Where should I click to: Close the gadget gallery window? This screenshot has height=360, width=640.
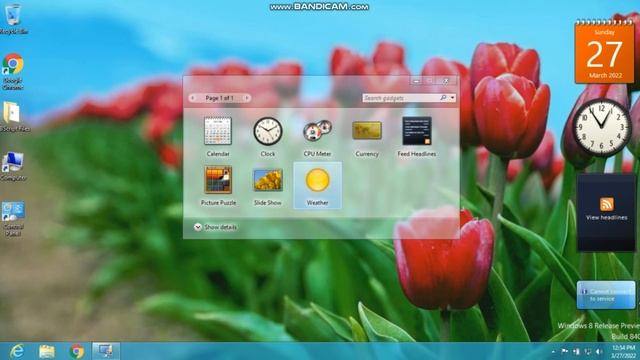[x=446, y=81]
